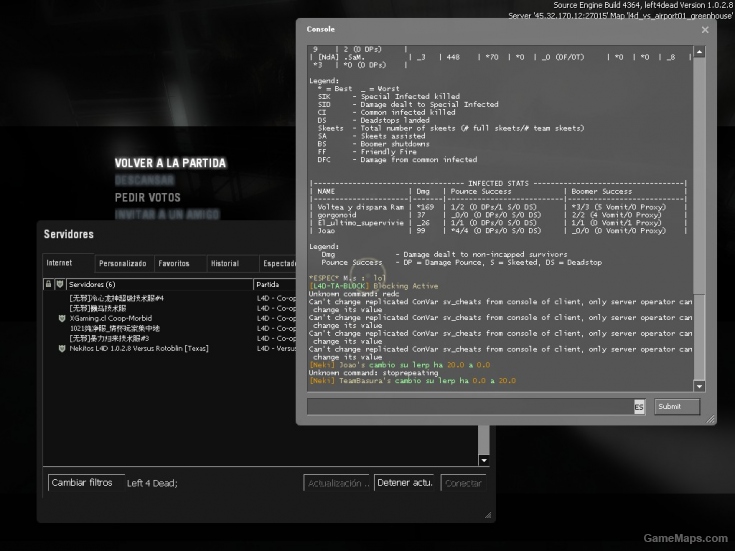
Task: Click Cambiar filtros button
Action: tap(85, 483)
